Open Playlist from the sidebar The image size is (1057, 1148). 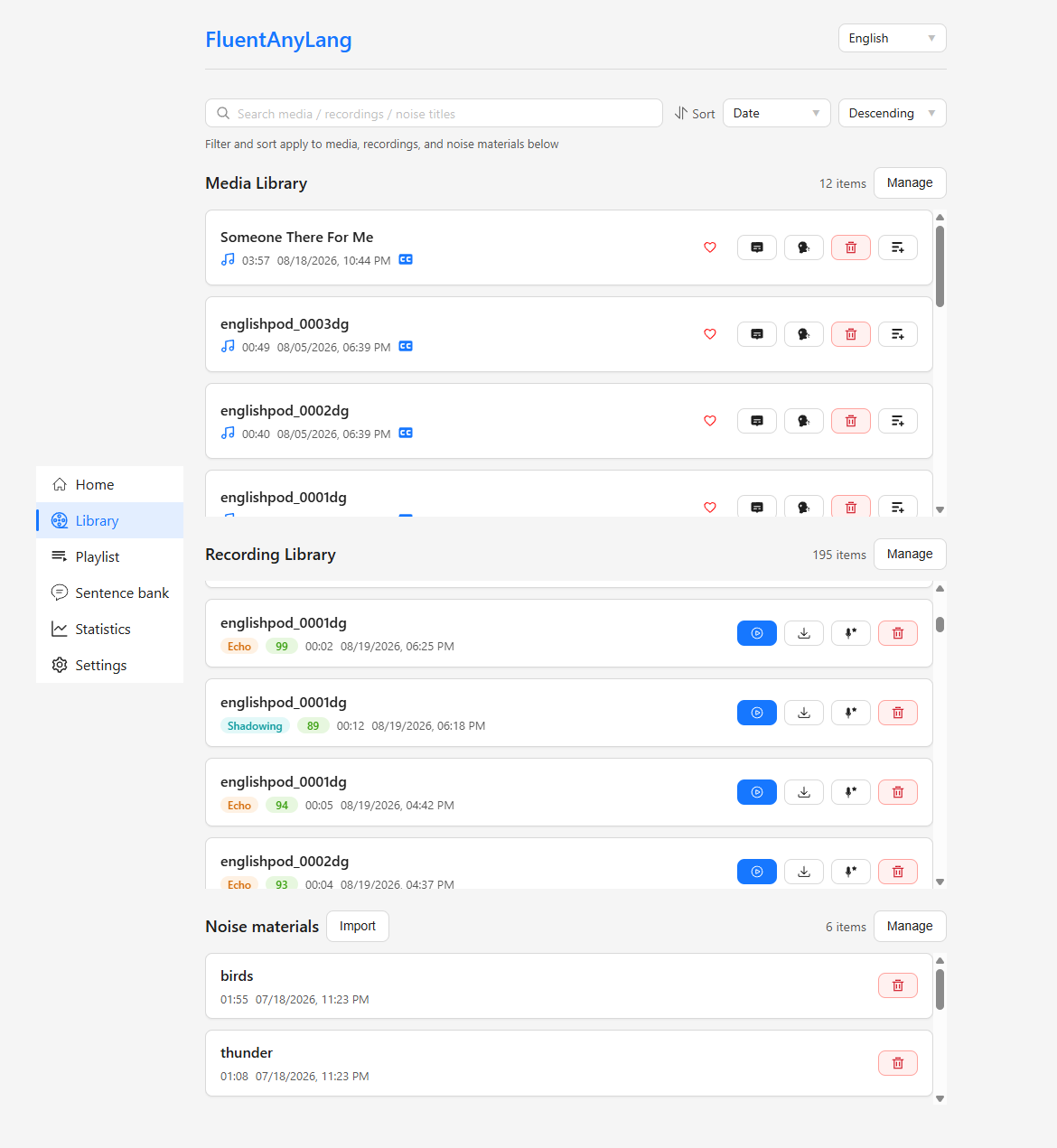tap(109, 556)
